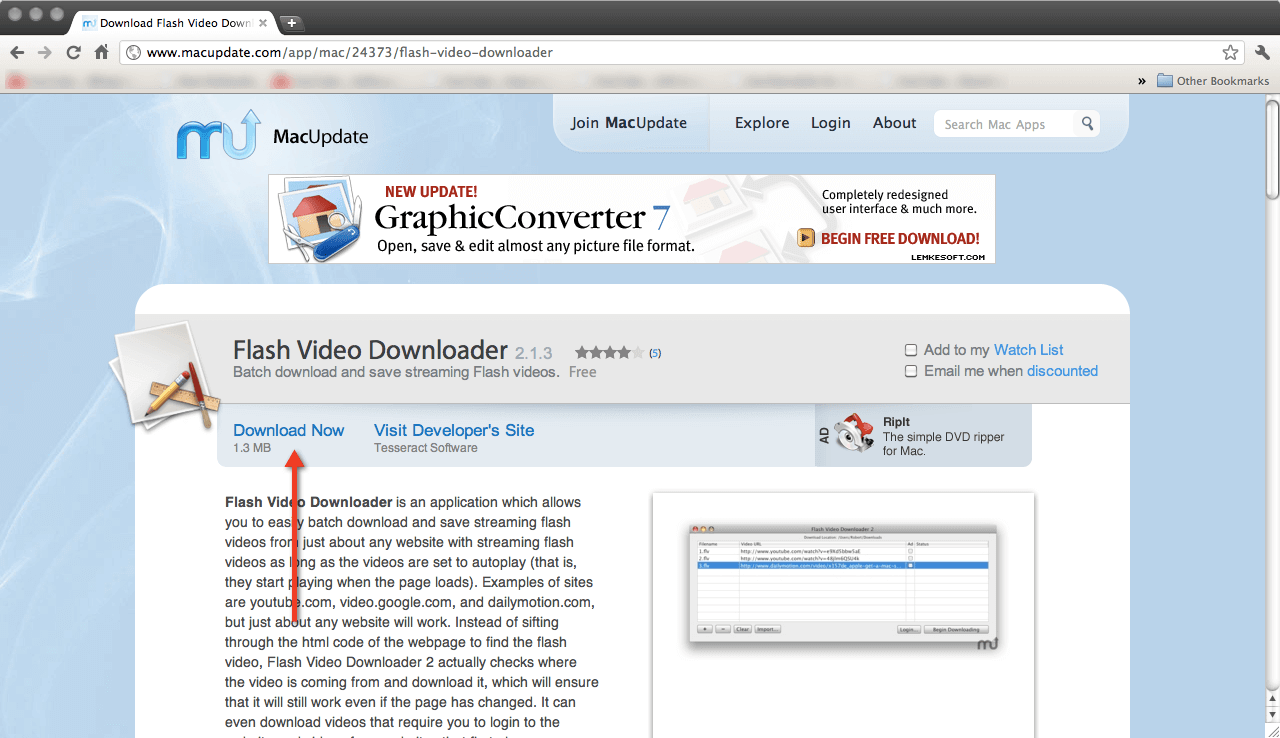
Task: Check the Add to my Watch List box
Action: point(911,350)
